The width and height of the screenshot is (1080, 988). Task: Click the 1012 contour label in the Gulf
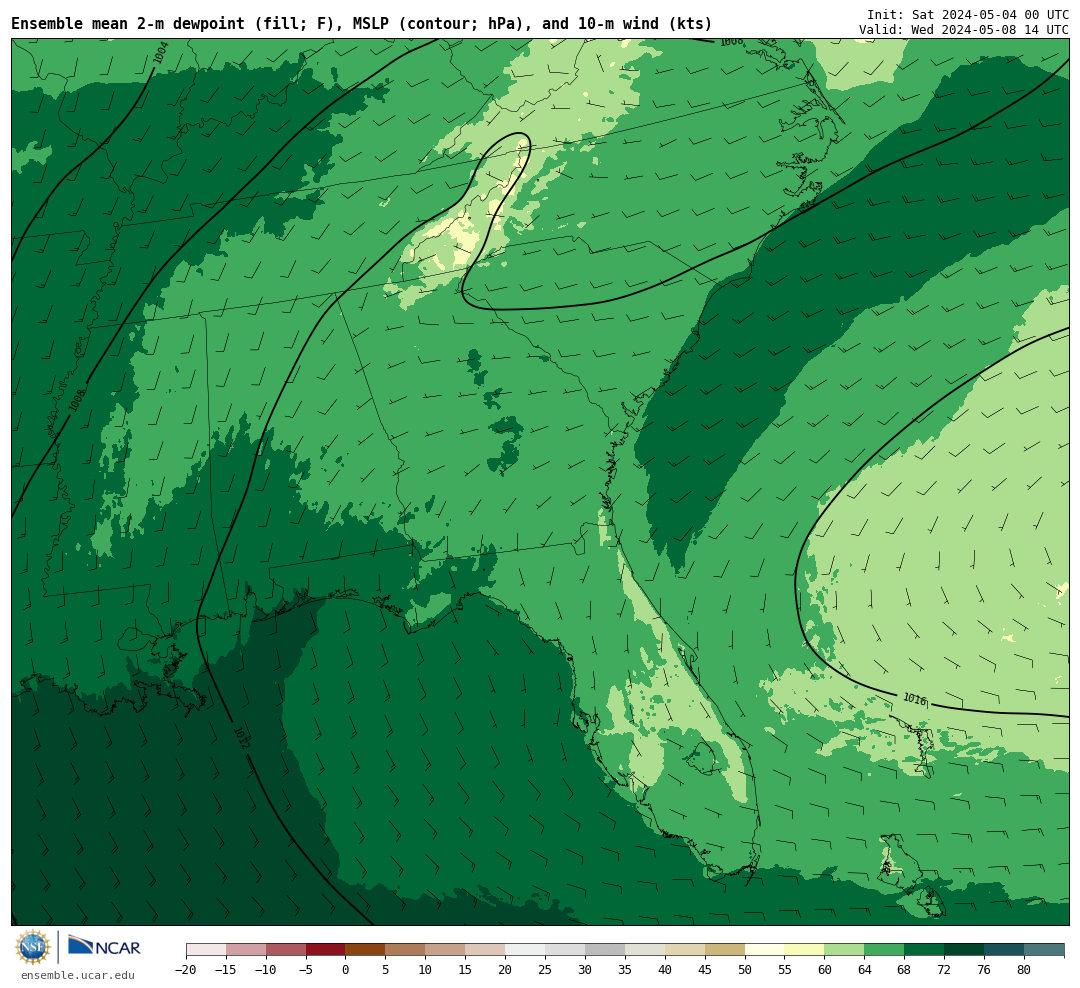pyautogui.click(x=241, y=739)
